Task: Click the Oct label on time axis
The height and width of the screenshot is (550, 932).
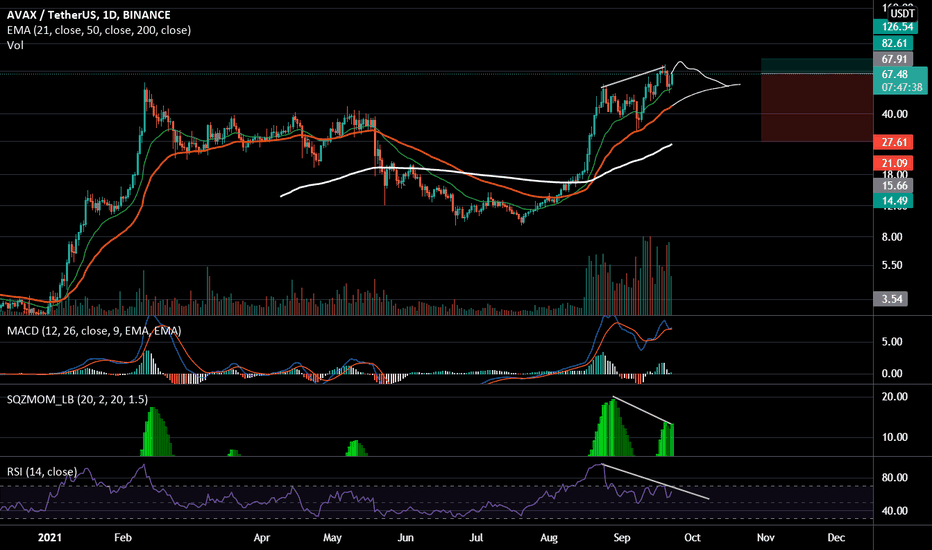Action: (x=692, y=538)
